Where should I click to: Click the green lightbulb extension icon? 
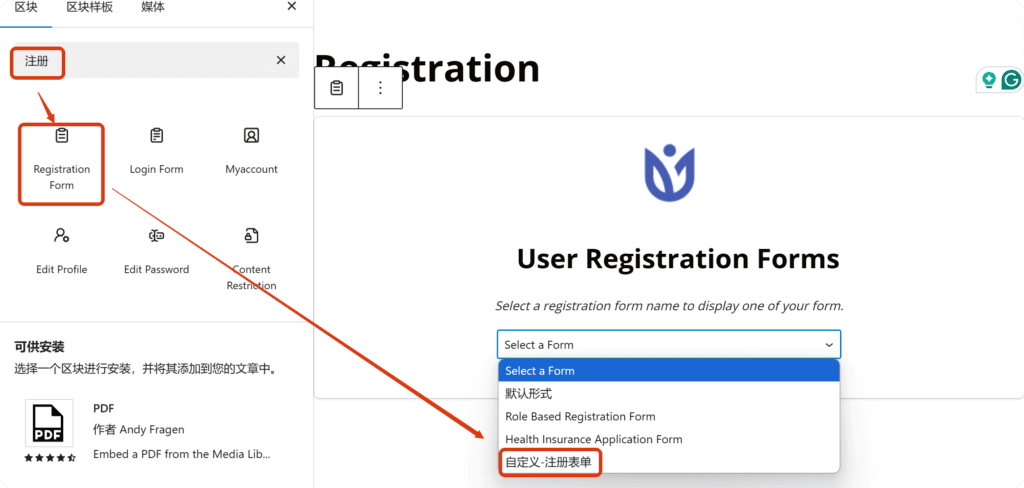[989, 80]
